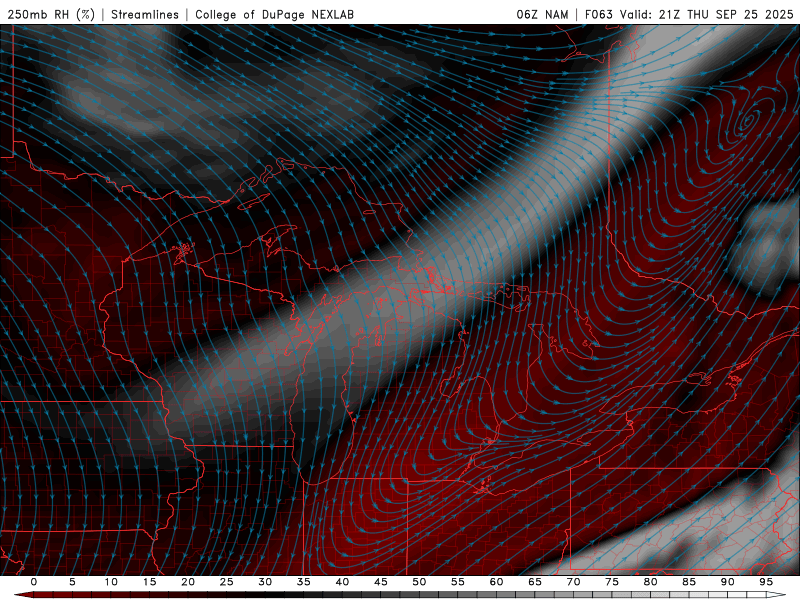Click the colorbar label "20"
The height and width of the screenshot is (600, 800).
coord(188,582)
